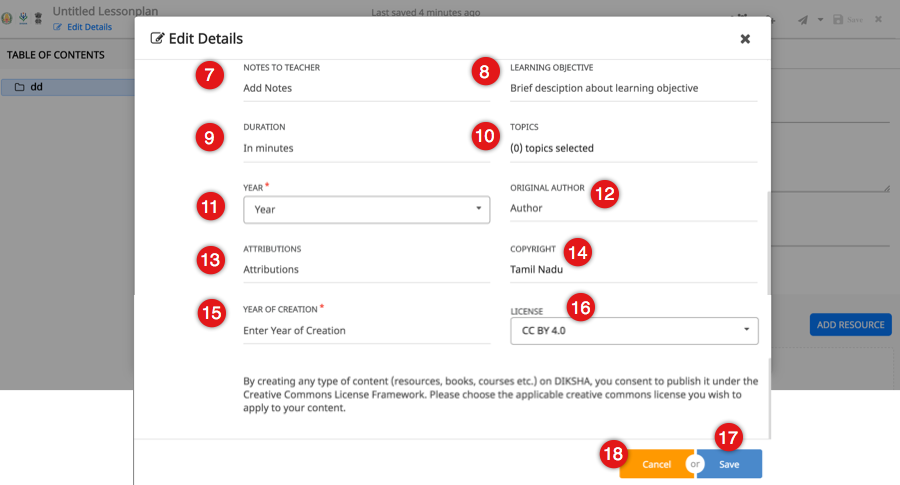Viewport: 900px width, 485px height.
Task: Click the Original Author field
Action: (x=633, y=210)
